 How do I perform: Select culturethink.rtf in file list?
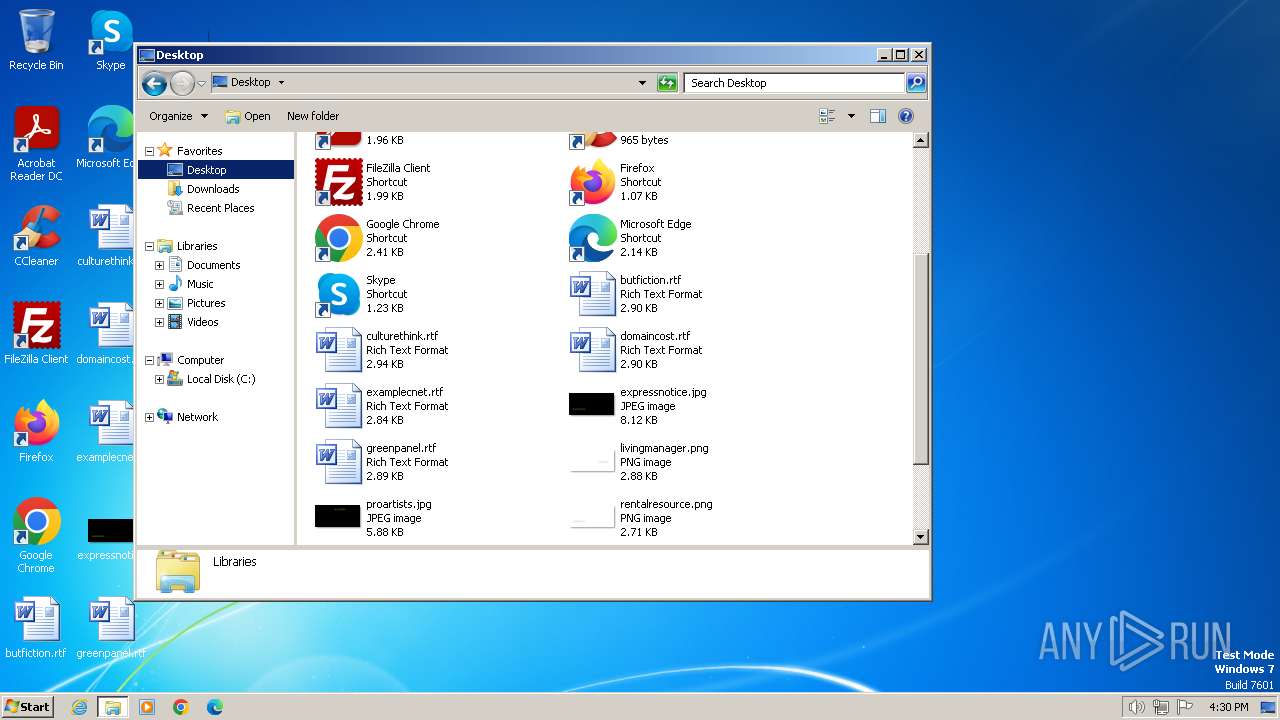[381, 350]
